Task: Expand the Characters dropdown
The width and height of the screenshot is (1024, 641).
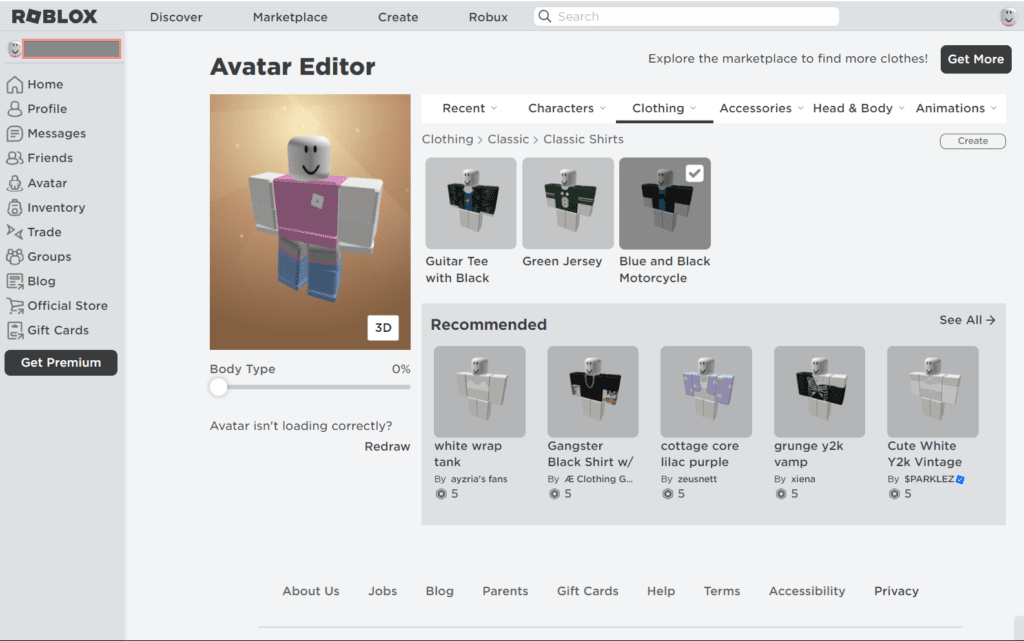Action: (567, 108)
